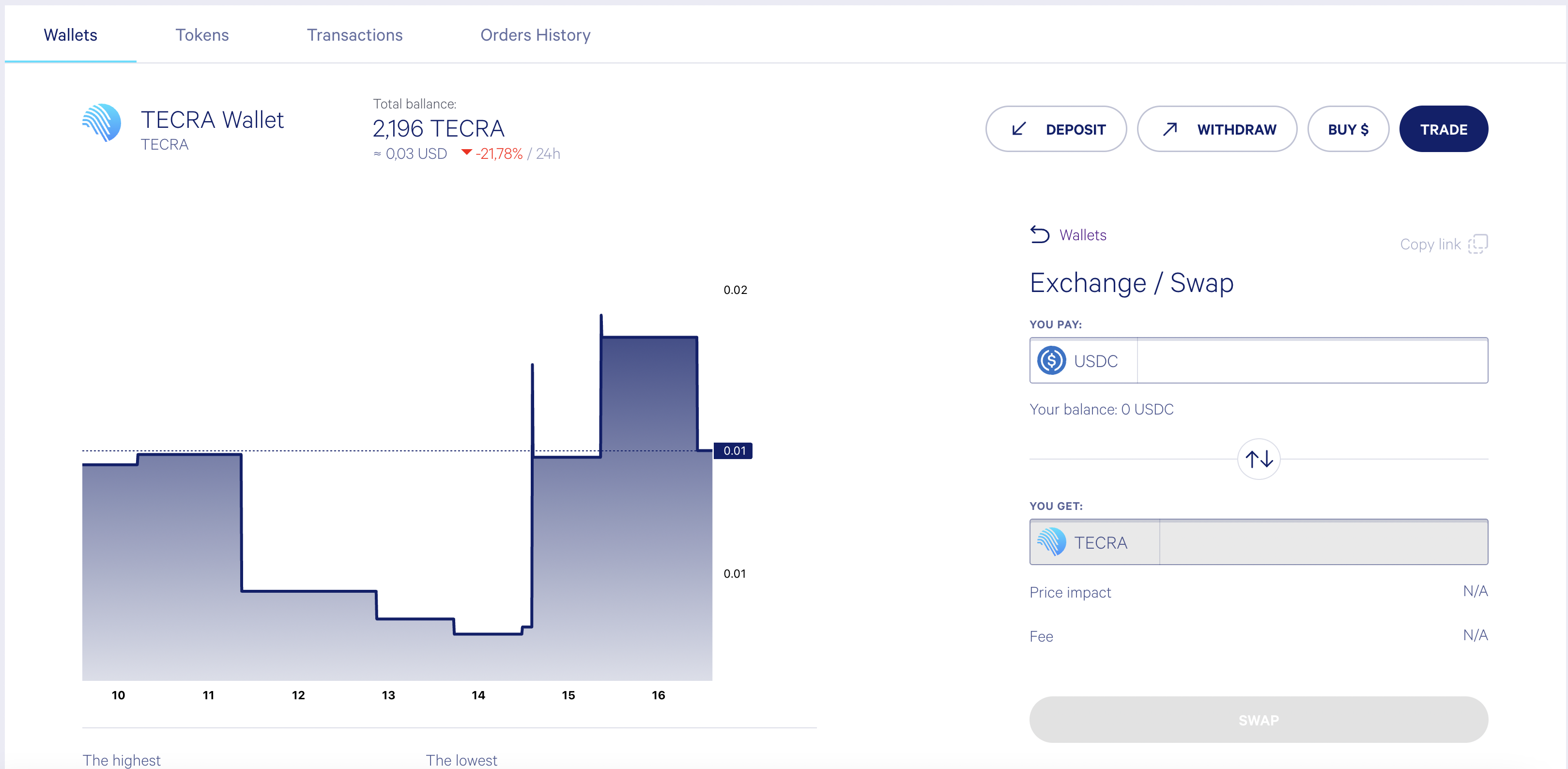The width and height of the screenshot is (1568, 769).
Task: Click the TRADE button
Action: click(1444, 129)
